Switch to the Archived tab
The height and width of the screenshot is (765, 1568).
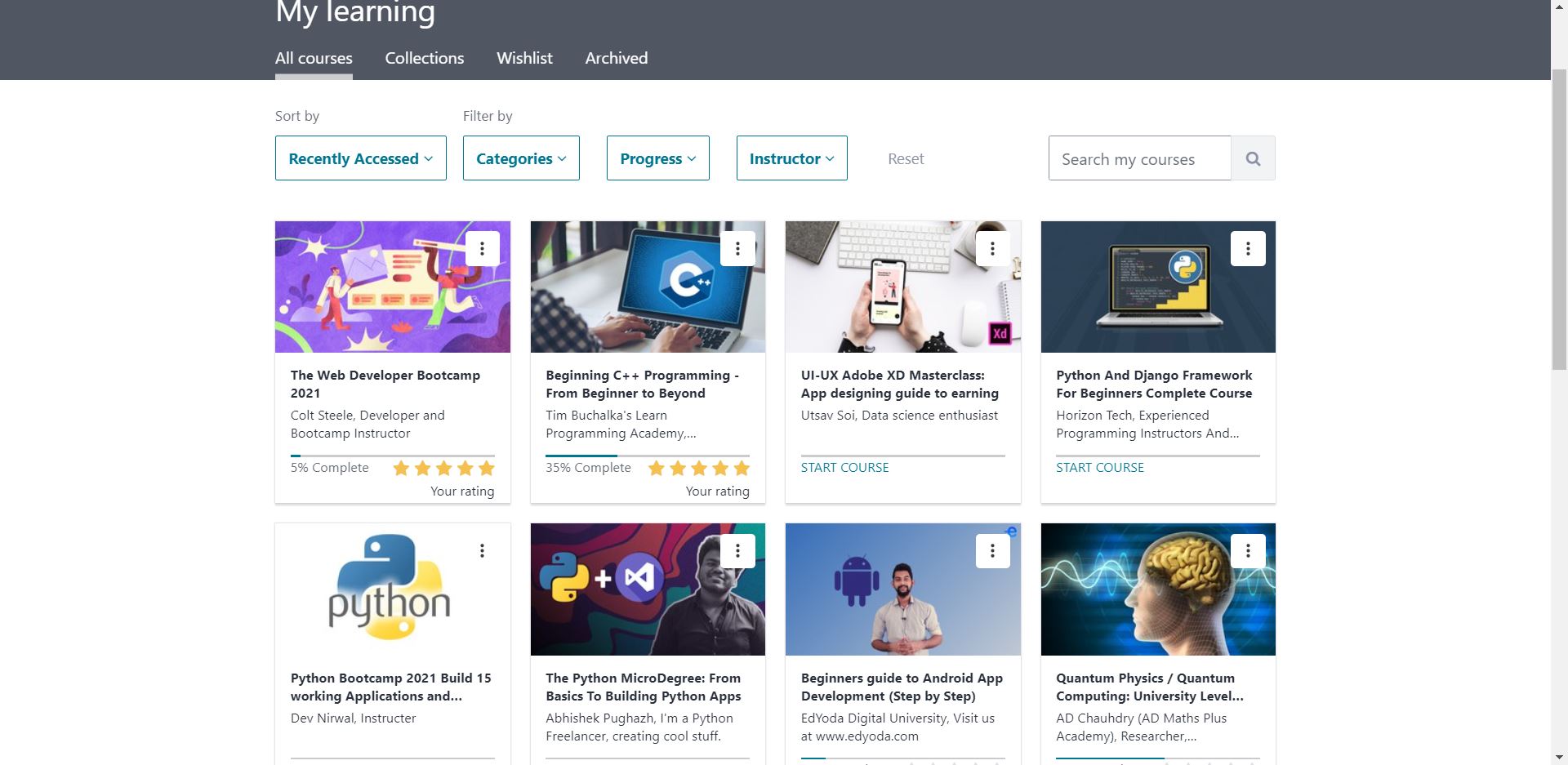[617, 58]
